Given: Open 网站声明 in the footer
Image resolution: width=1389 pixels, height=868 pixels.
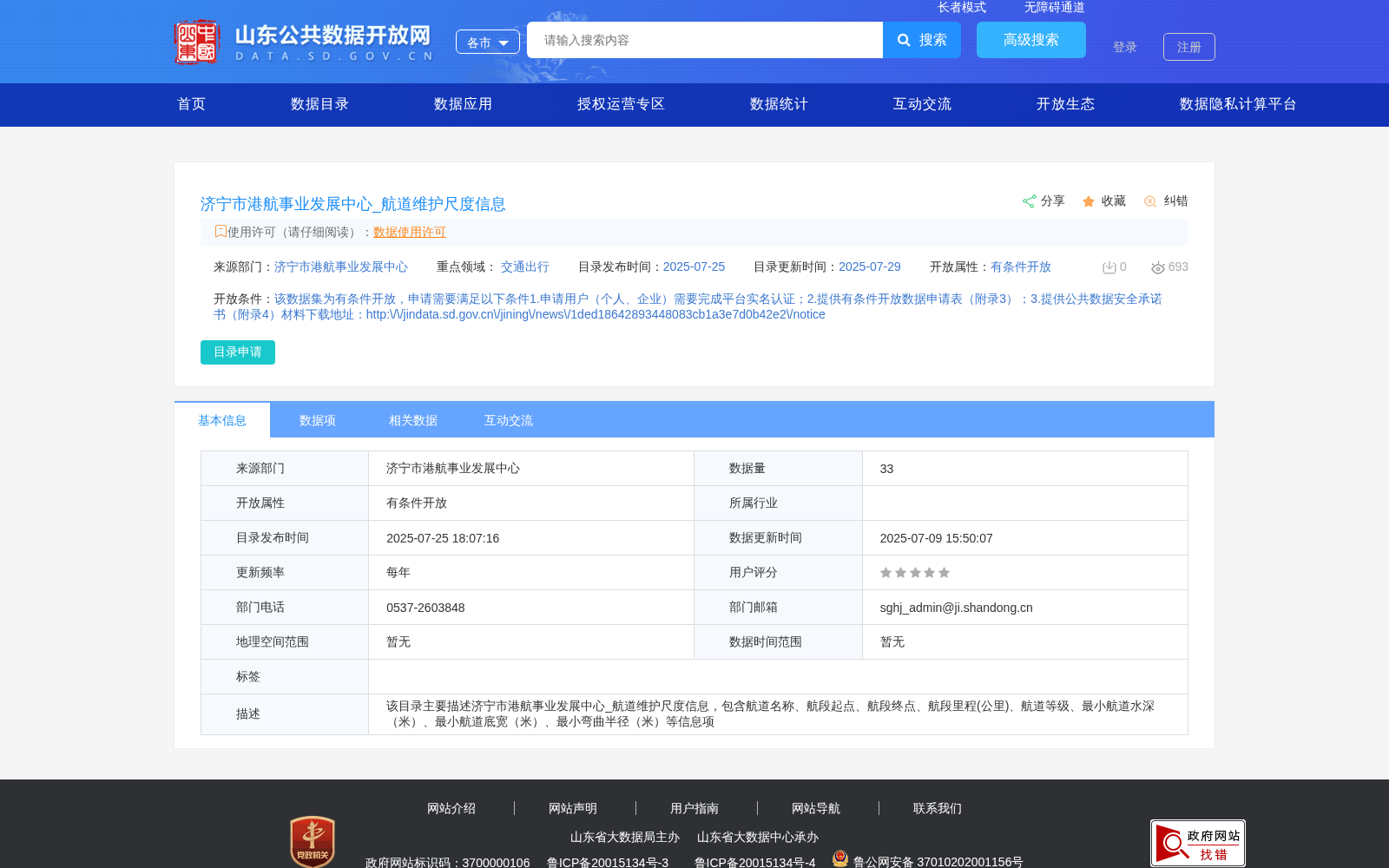Looking at the screenshot, I should coord(573,808).
